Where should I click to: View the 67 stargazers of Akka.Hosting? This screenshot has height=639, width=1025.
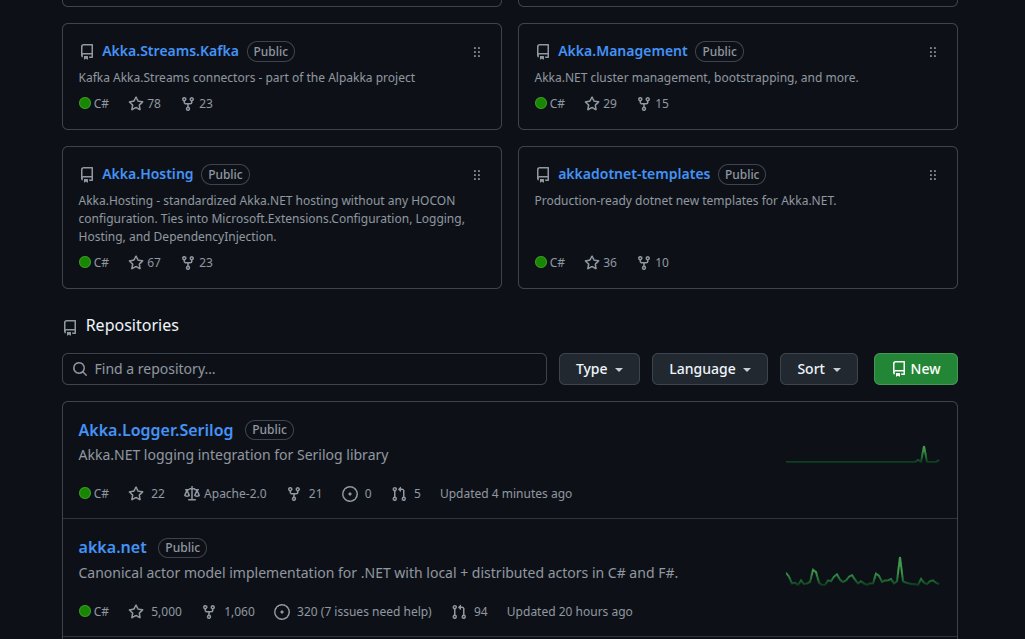point(144,262)
